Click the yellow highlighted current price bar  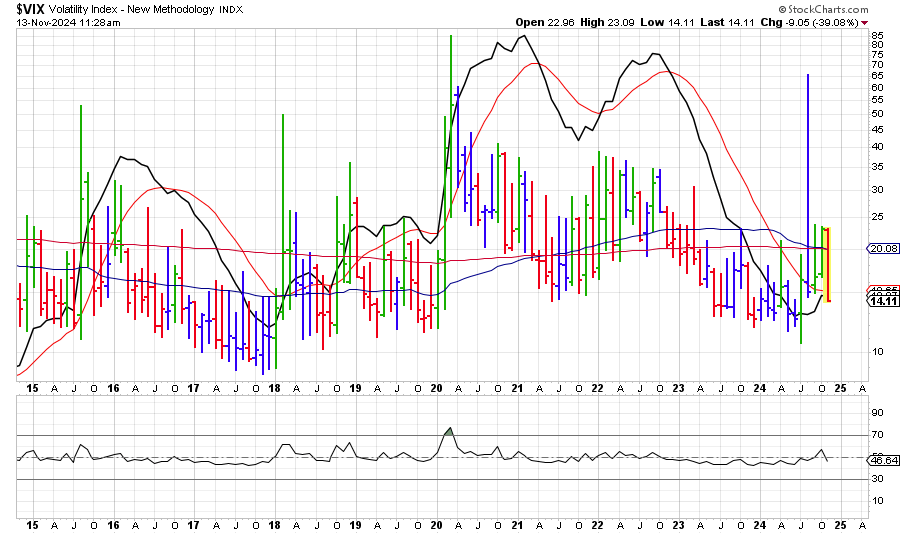point(827,265)
